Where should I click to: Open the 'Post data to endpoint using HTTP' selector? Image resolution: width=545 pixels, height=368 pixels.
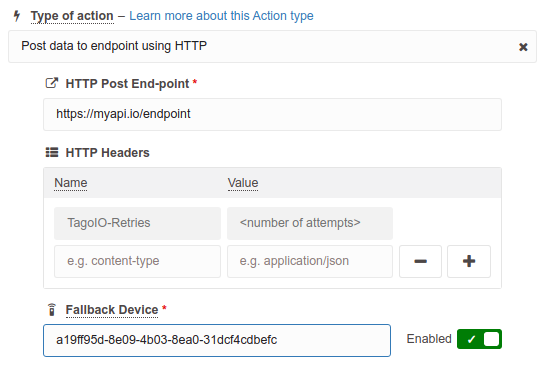(x=272, y=47)
